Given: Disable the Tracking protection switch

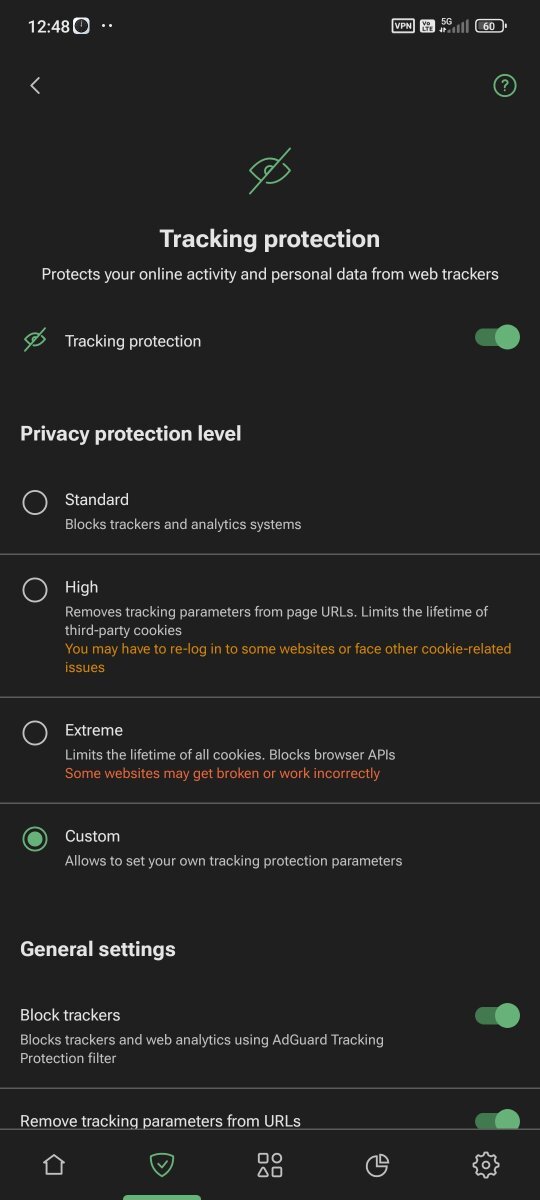Looking at the screenshot, I should pos(497,337).
